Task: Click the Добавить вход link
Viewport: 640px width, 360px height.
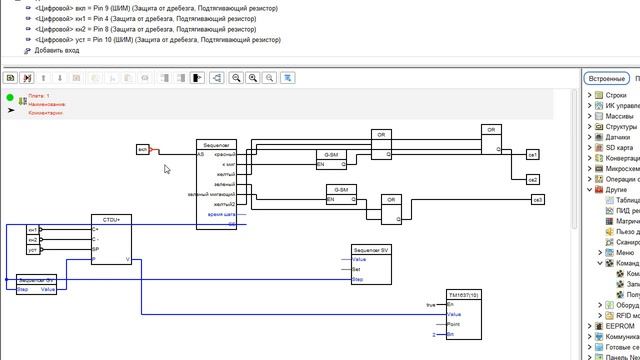Action: pos(57,51)
